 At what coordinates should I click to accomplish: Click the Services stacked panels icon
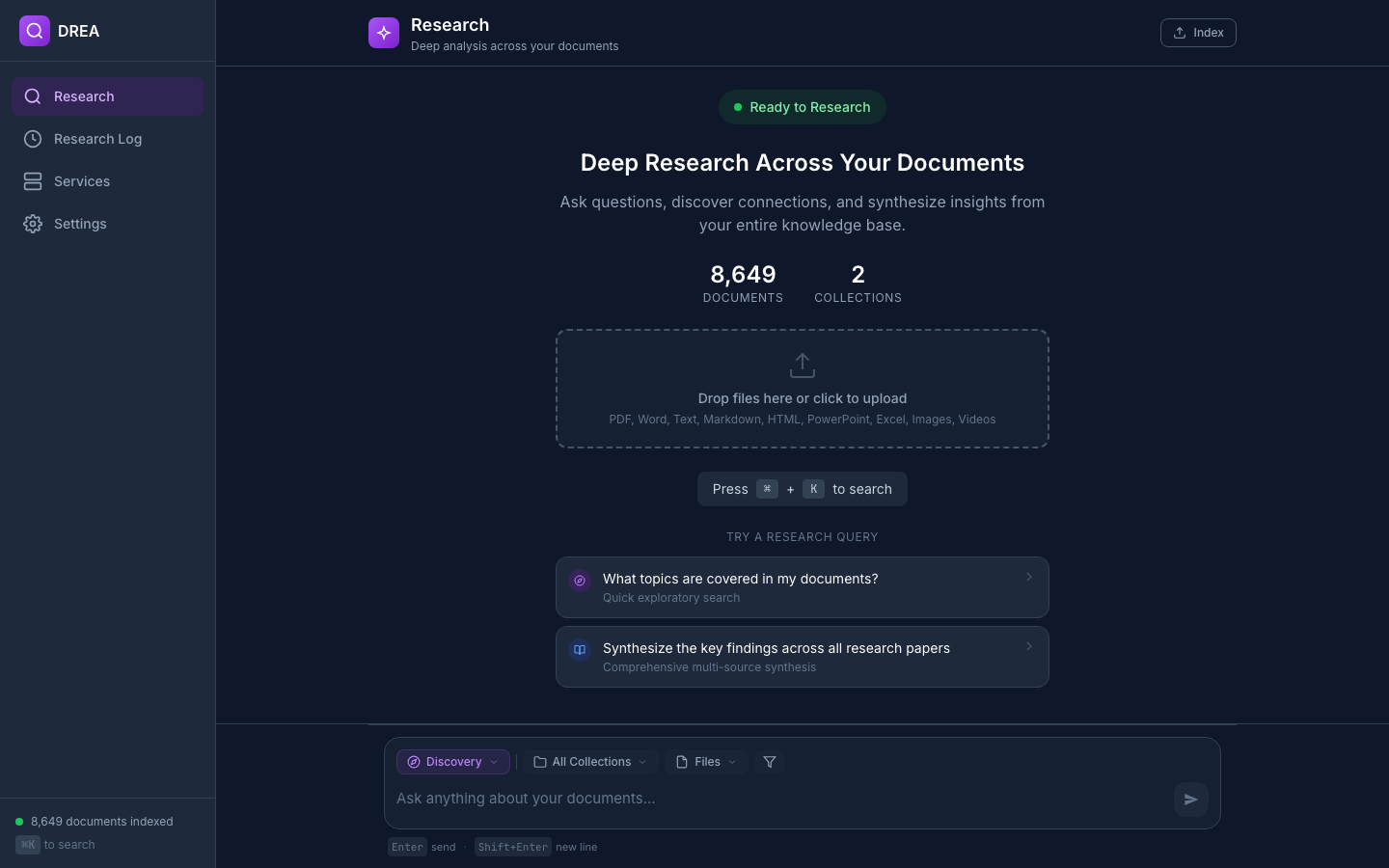click(x=33, y=181)
